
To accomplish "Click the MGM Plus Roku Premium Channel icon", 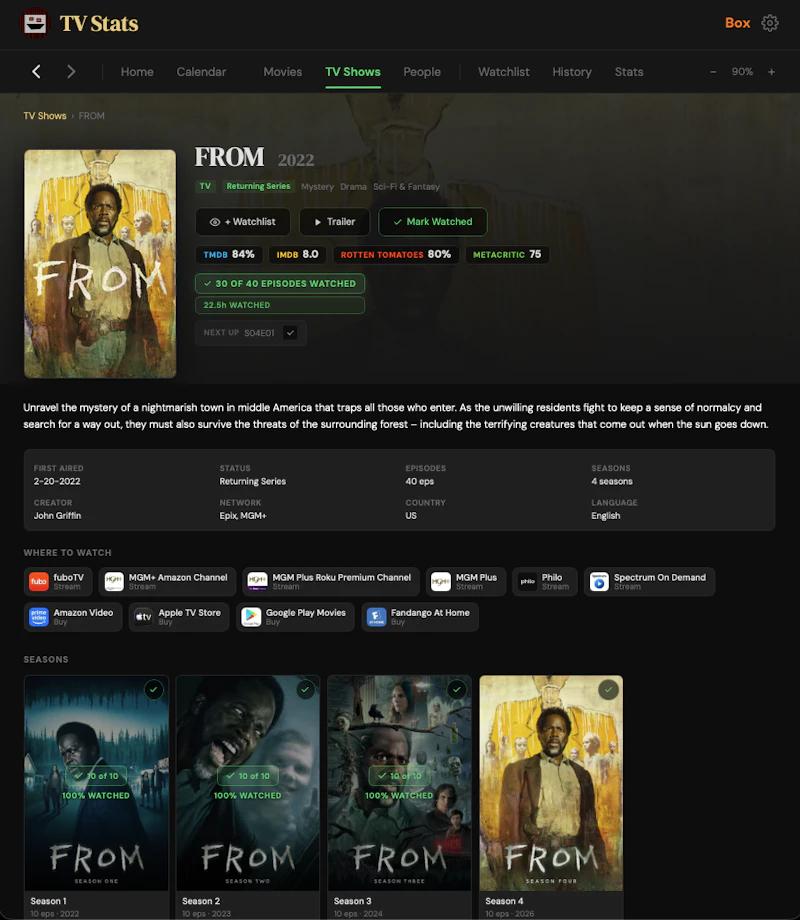I will coord(257,581).
